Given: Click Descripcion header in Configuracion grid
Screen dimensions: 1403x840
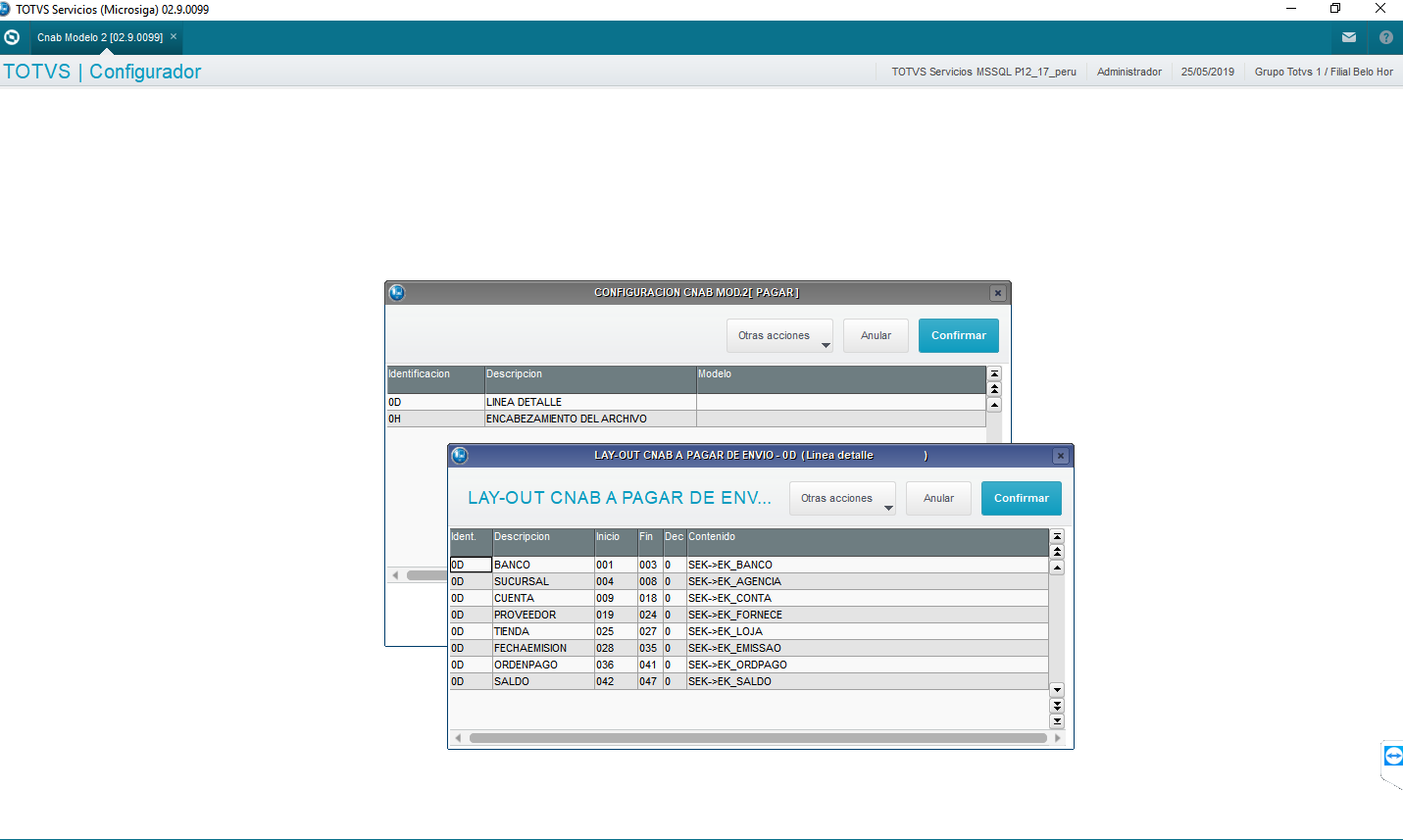Looking at the screenshot, I should pyautogui.click(x=590, y=379).
